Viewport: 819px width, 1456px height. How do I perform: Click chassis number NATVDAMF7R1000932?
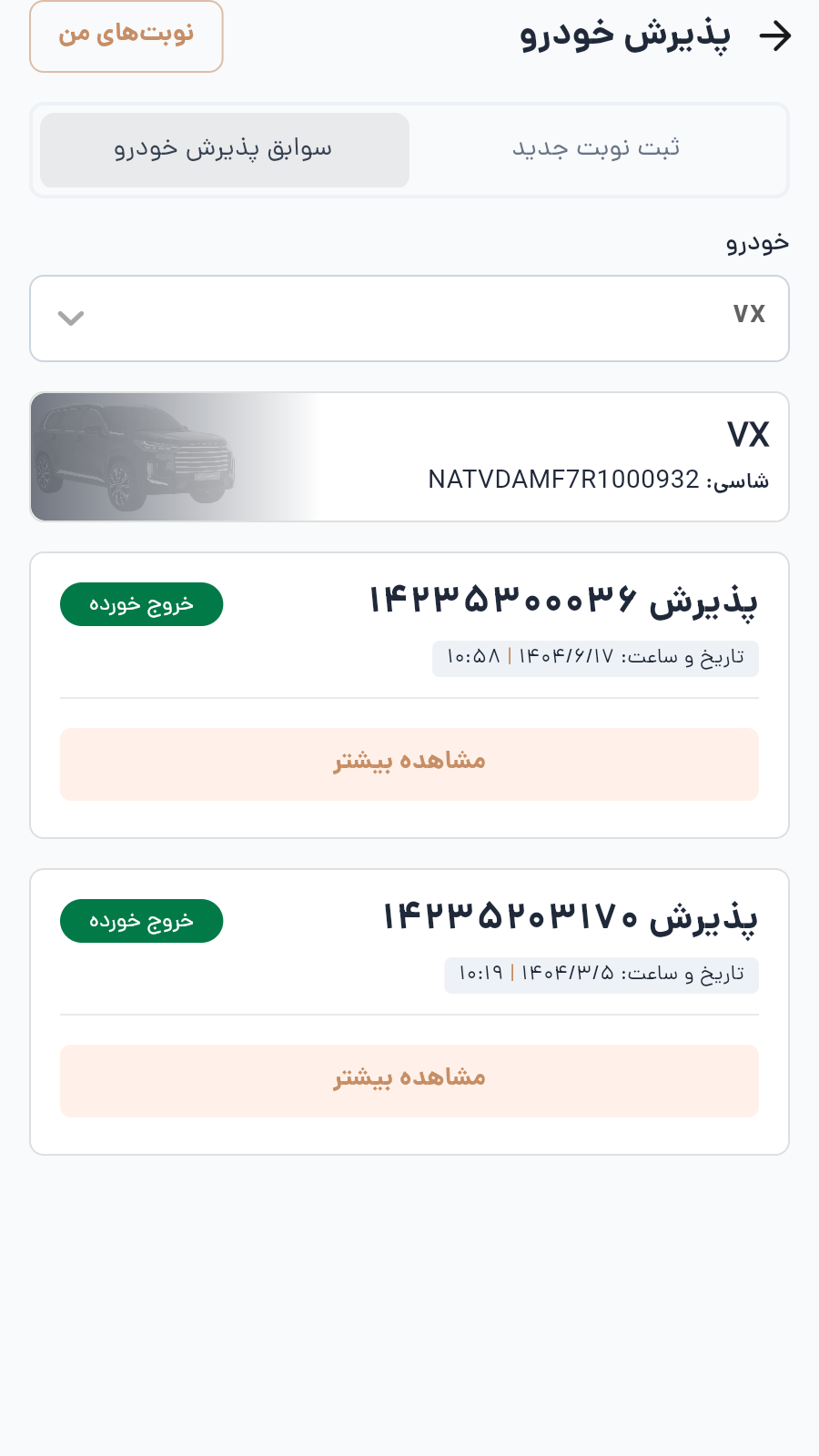click(x=563, y=480)
